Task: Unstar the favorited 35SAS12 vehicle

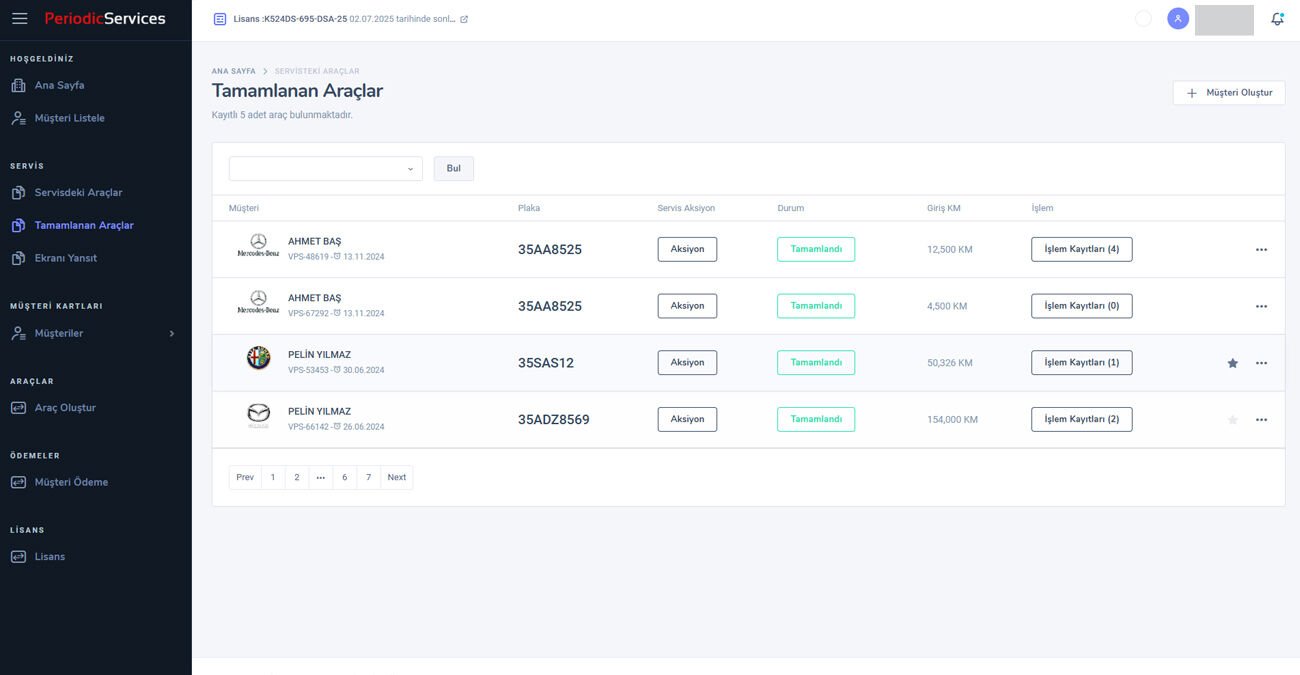Action: point(1232,363)
